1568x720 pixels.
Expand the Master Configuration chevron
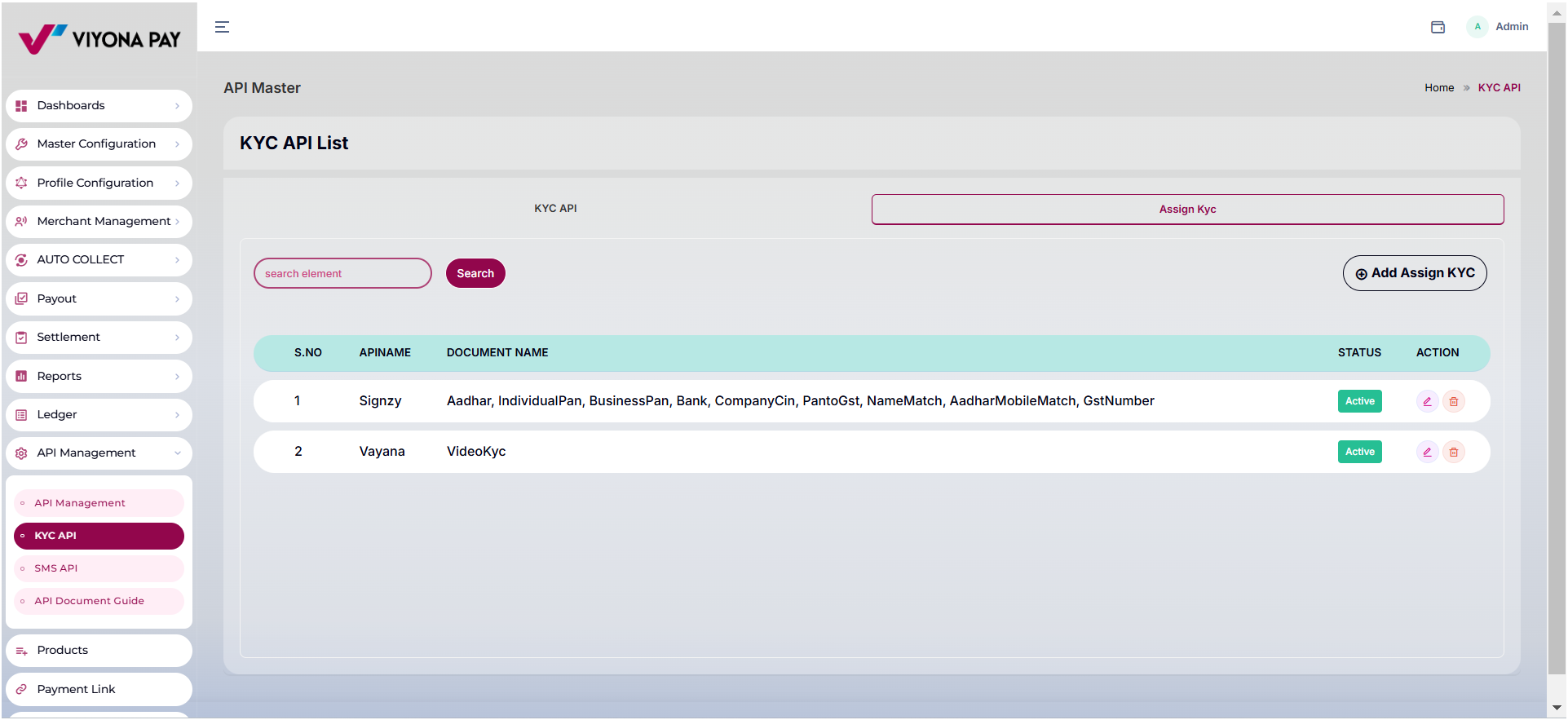(x=177, y=144)
